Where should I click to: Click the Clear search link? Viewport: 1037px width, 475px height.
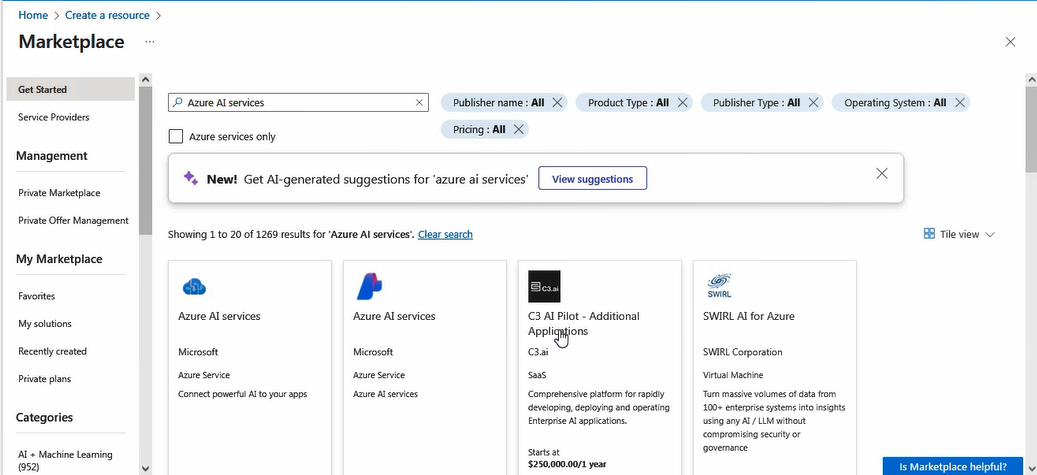point(445,234)
